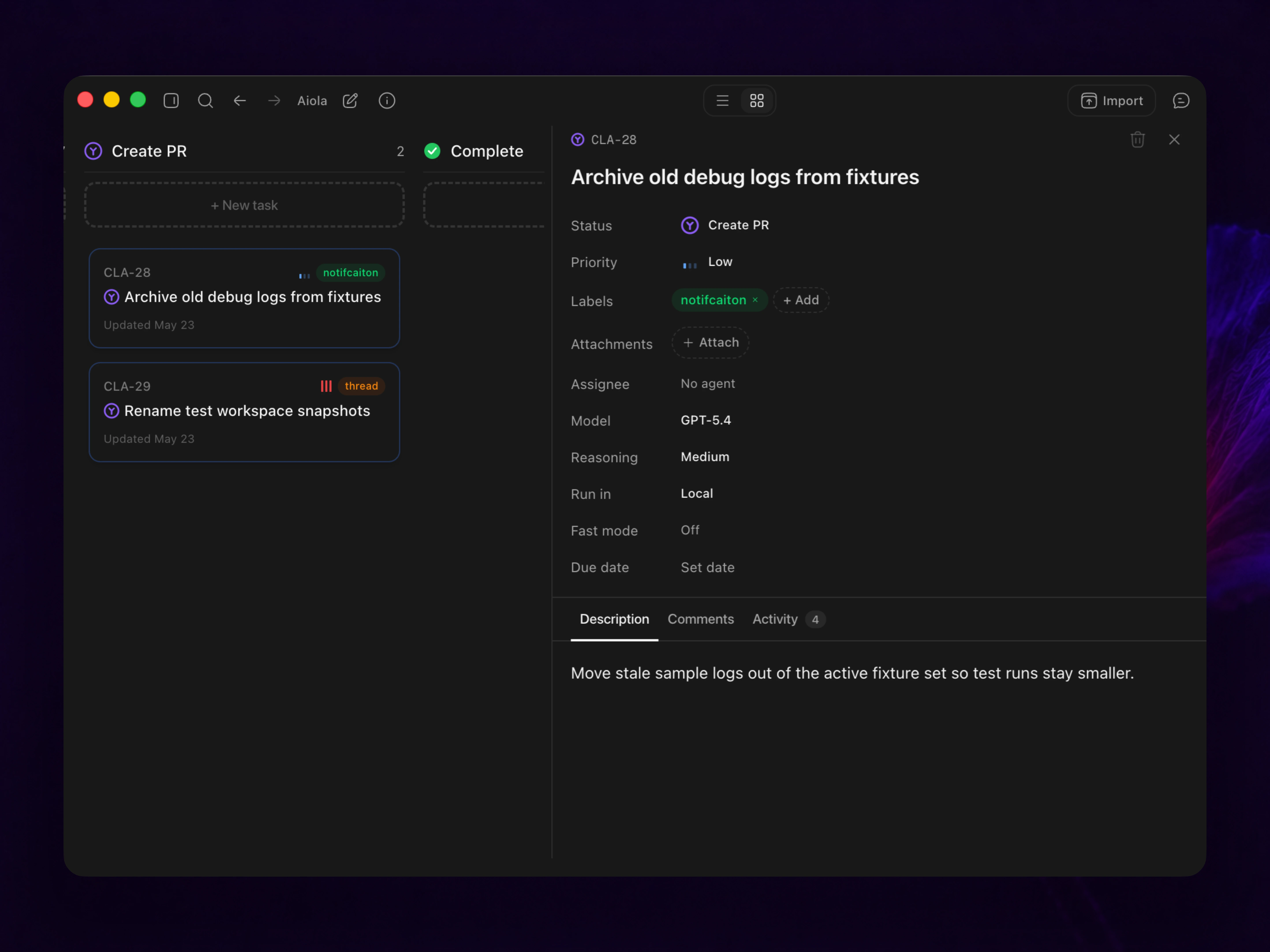Click the Import button
The image size is (1270, 952).
pos(1111,101)
